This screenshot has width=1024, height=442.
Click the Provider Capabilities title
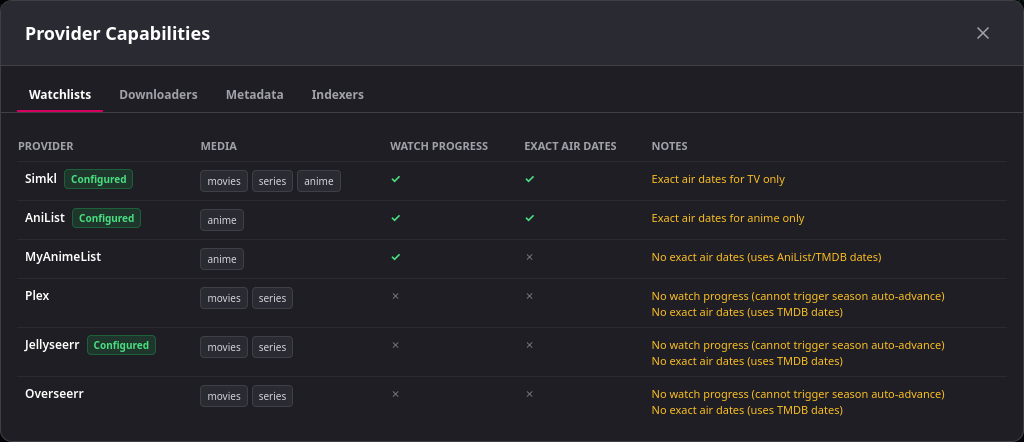click(x=118, y=33)
